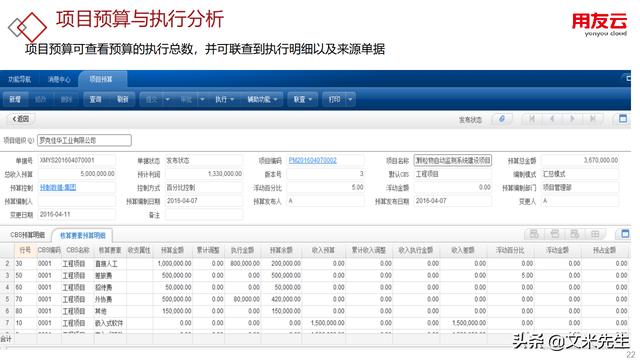The height and width of the screenshot is (360, 640).
Task: Open the attachment paperclip icon
Action: pos(502,119)
